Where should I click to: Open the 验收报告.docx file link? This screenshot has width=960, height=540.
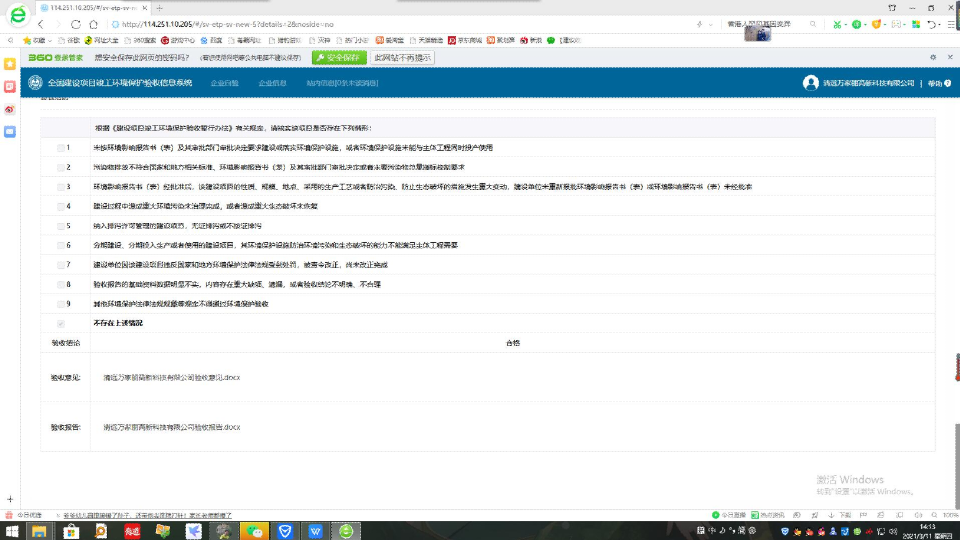click(172, 427)
